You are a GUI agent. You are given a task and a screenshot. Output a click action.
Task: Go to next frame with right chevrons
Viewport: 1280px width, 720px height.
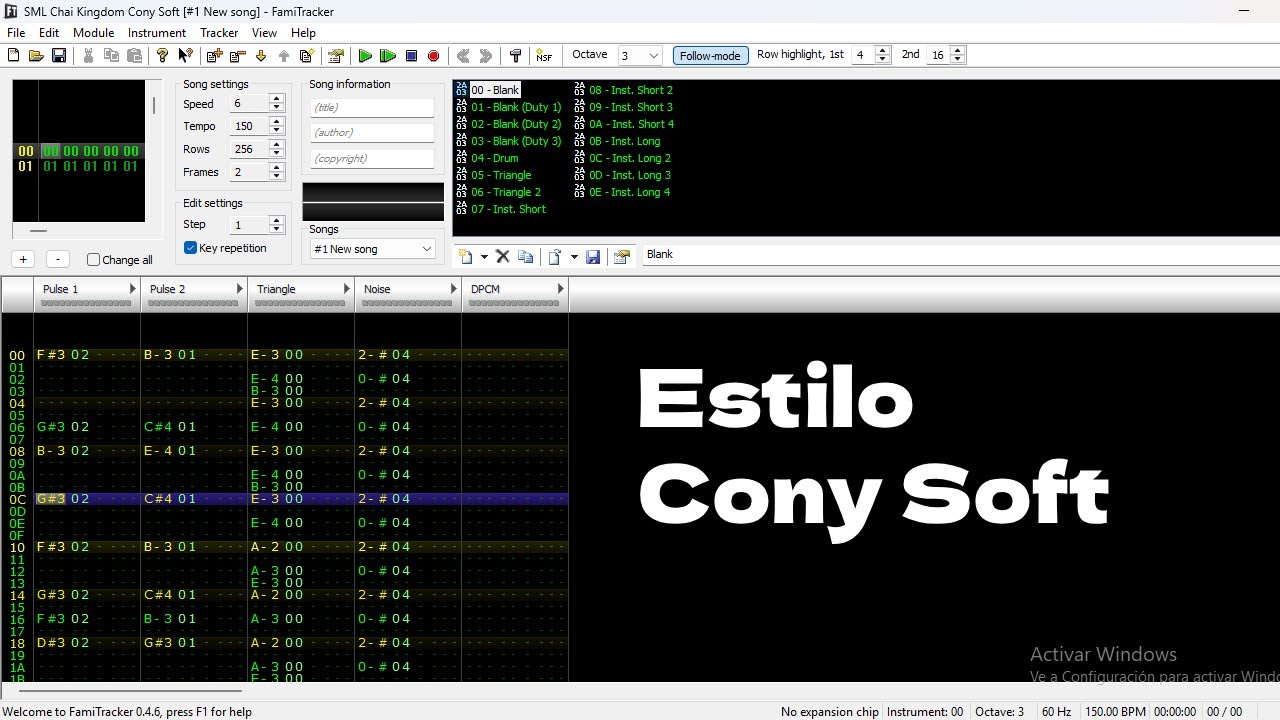(x=486, y=56)
